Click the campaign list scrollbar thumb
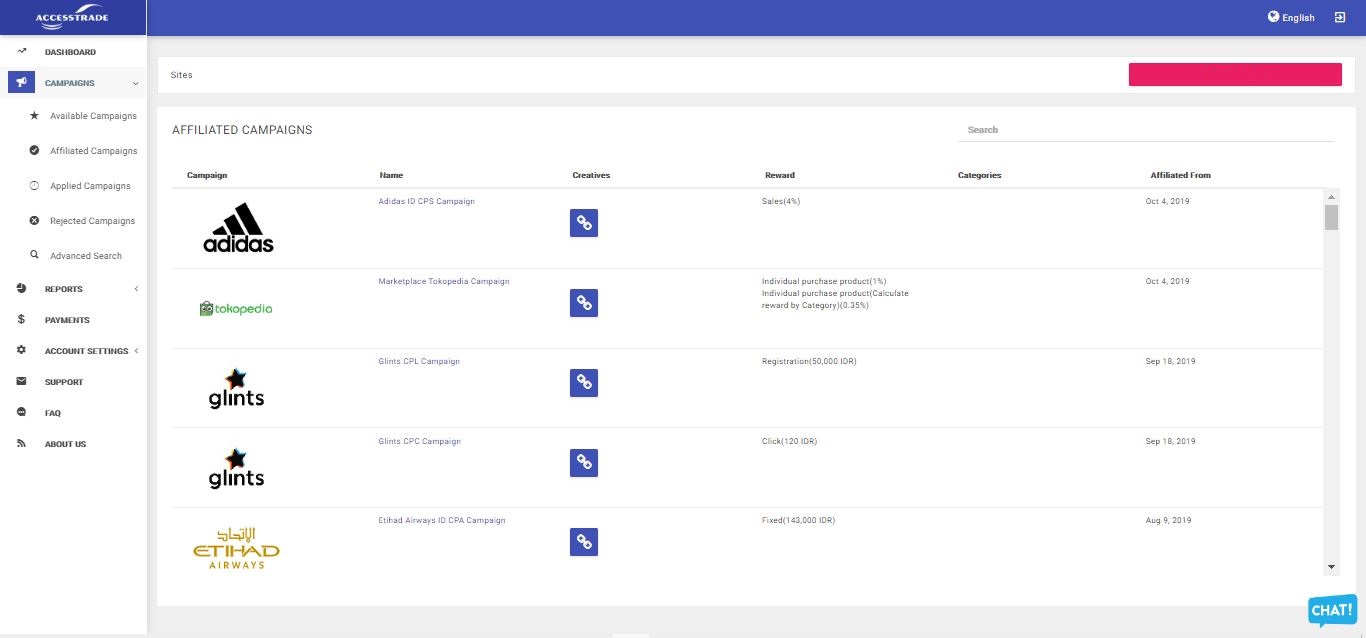Viewport: 1366px width, 638px height. 1331,217
